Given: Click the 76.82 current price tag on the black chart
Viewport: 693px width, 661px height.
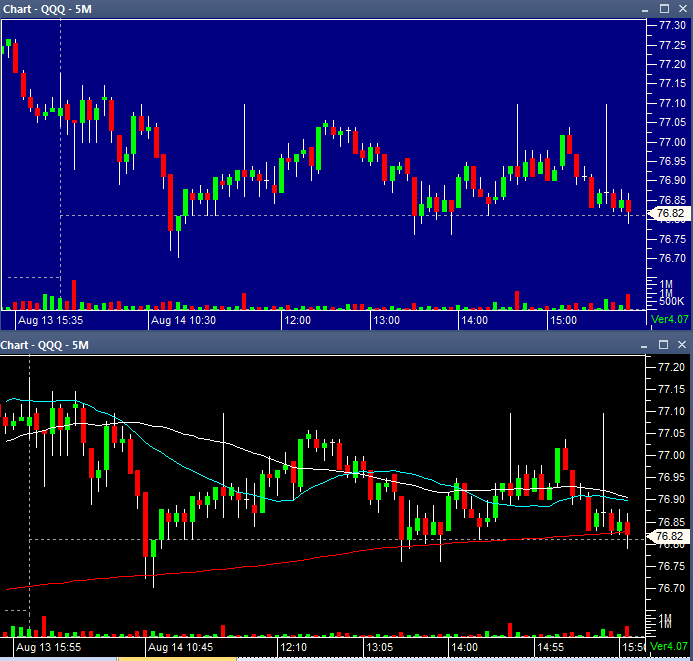Looking at the screenshot, I should point(668,536).
